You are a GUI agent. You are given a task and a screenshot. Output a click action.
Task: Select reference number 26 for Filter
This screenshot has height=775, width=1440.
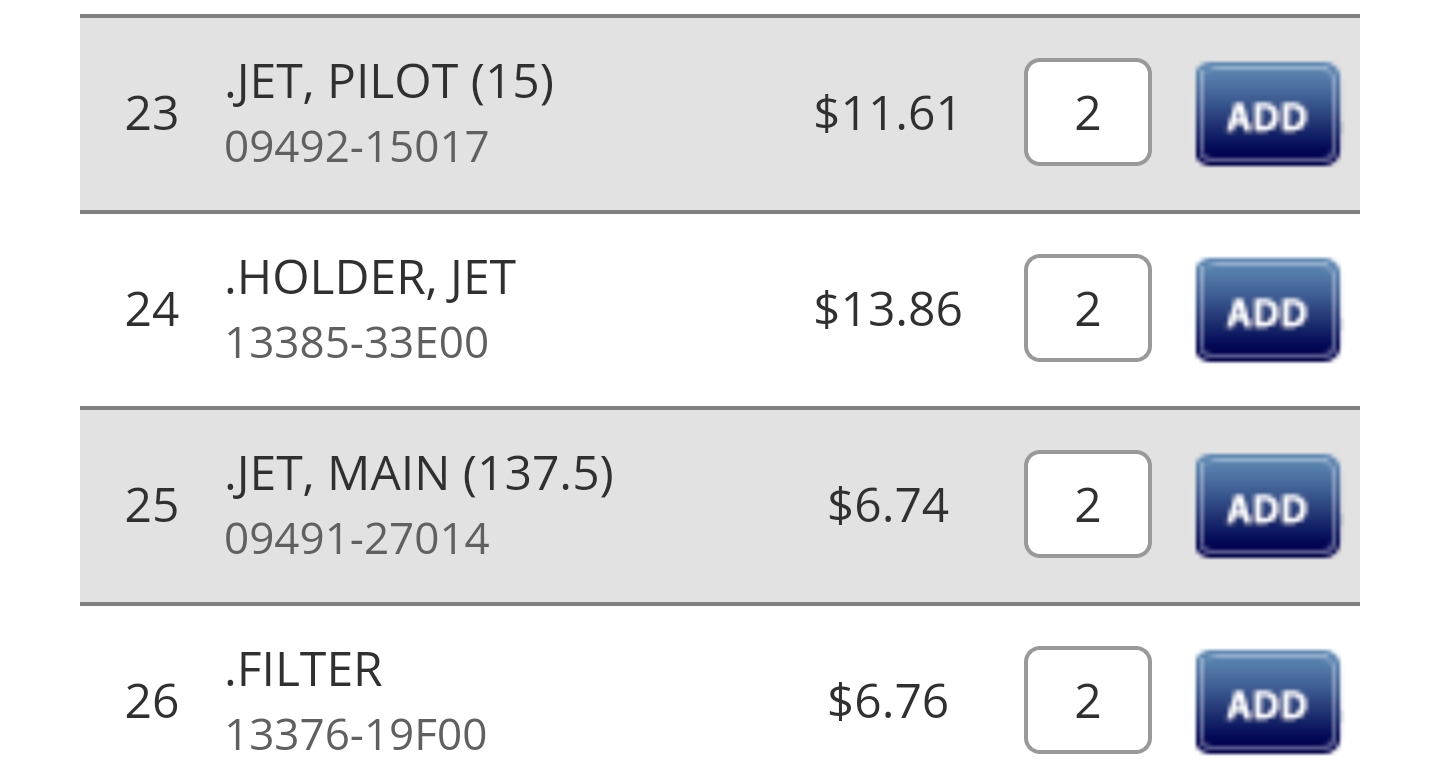click(x=152, y=701)
